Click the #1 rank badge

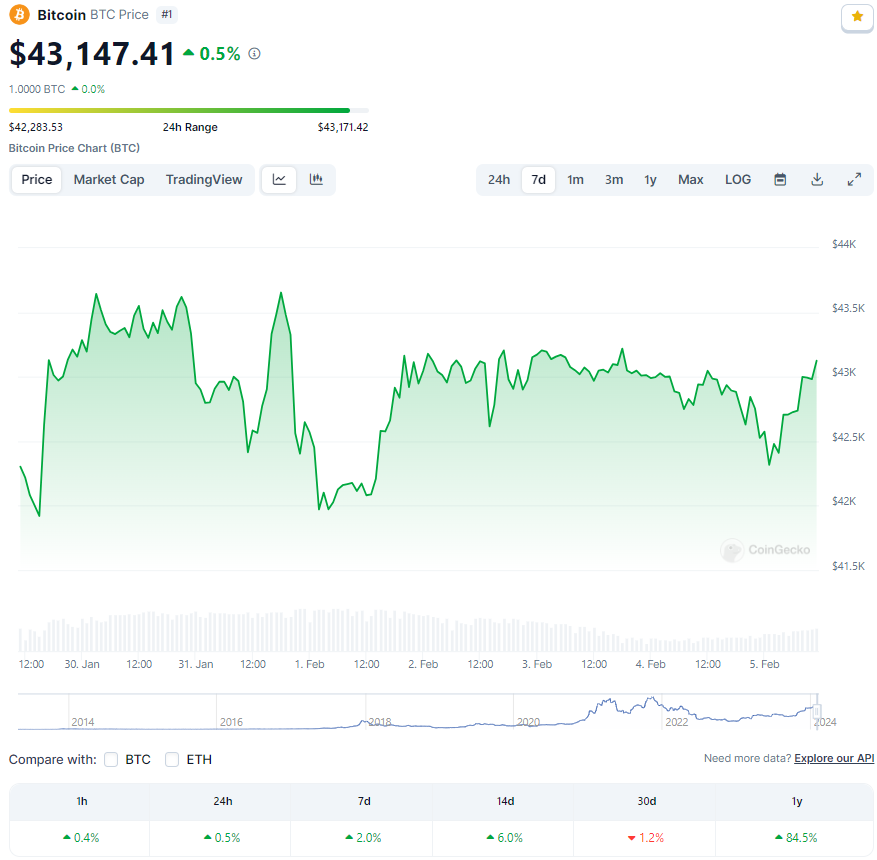pyautogui.click(x=166, y=14)
